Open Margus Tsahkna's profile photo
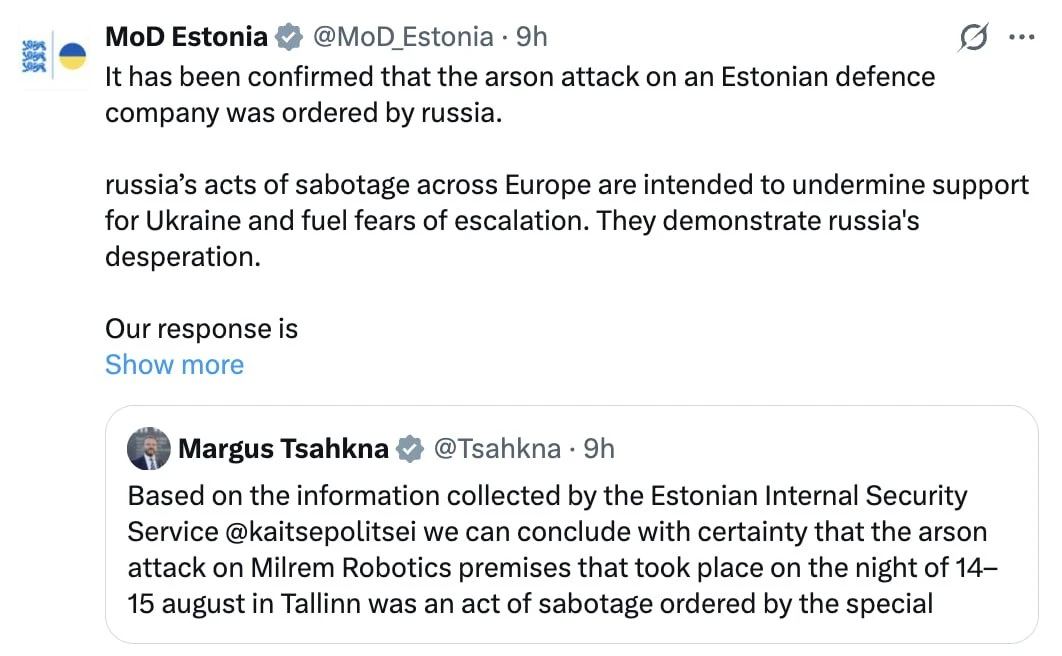This screenshot has height=656, width=1062. 149,448
